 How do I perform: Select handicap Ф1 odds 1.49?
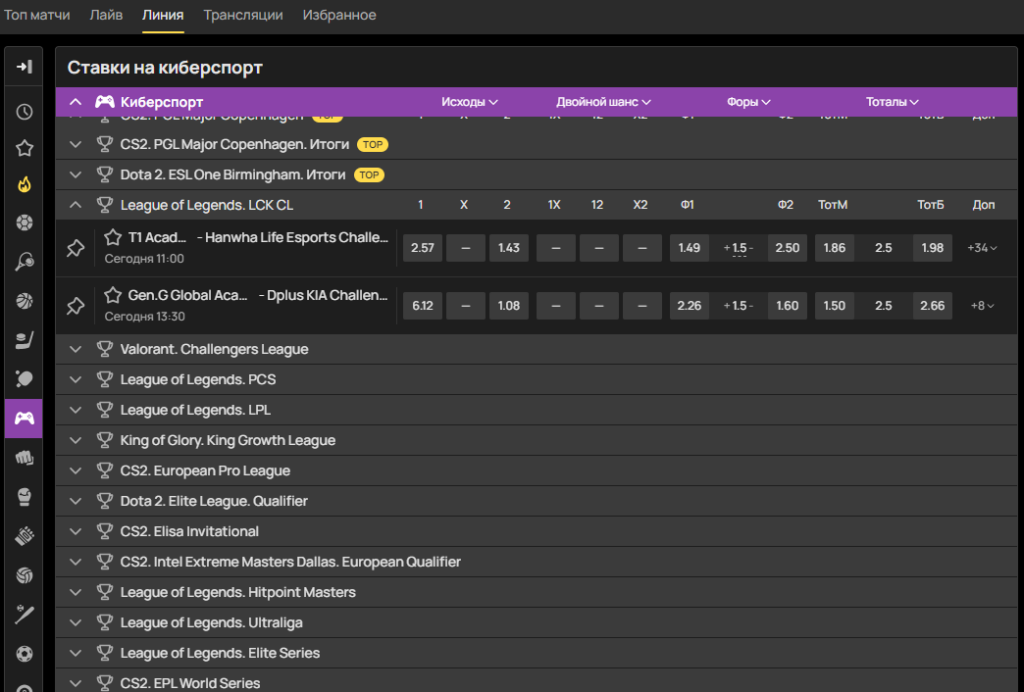pos(689,248)
